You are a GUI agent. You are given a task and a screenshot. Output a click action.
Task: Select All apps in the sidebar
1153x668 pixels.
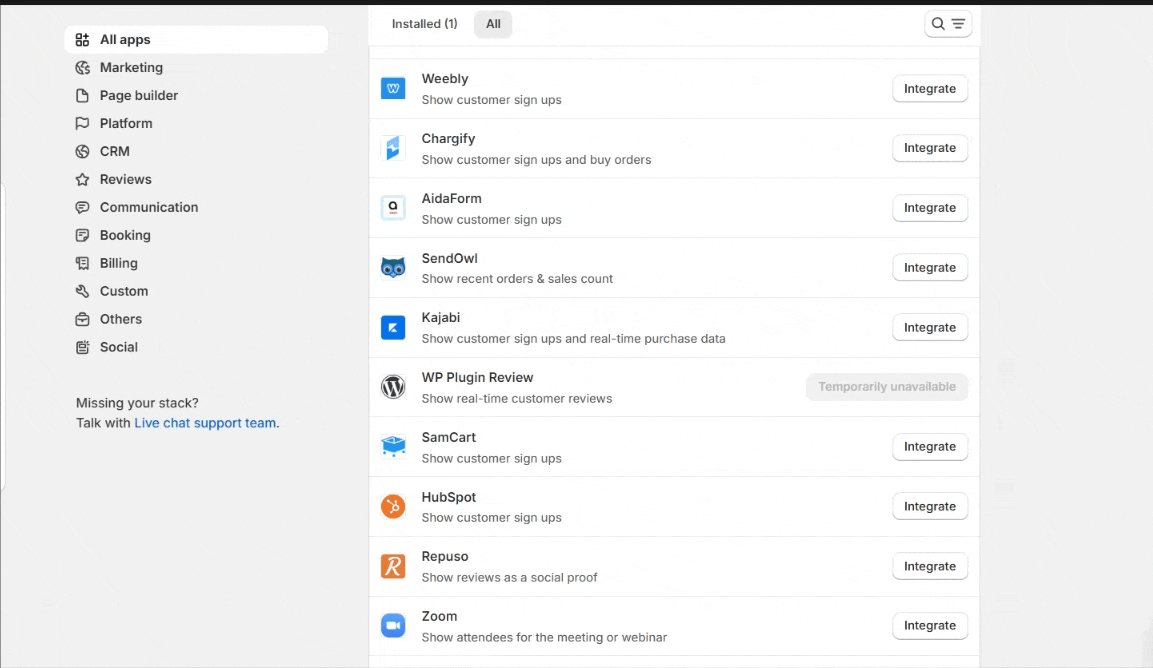click(196, 40)
